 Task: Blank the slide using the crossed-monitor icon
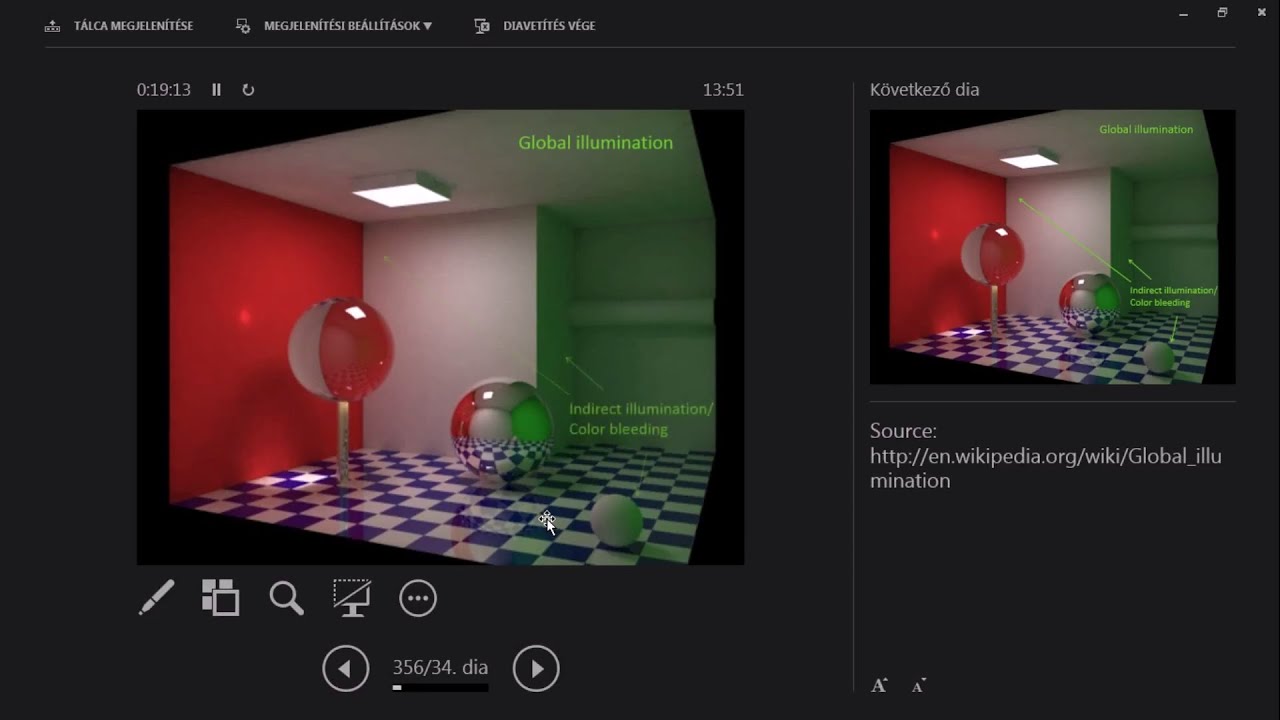pos(352,598)
